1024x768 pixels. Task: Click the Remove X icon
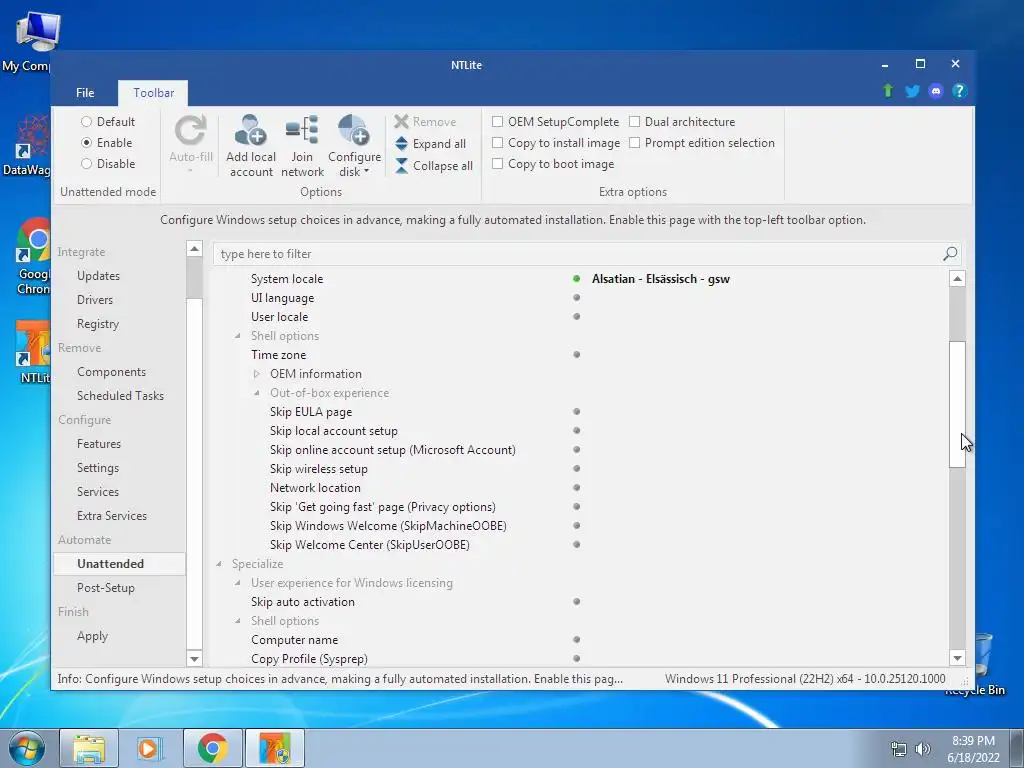coord(401,121)
